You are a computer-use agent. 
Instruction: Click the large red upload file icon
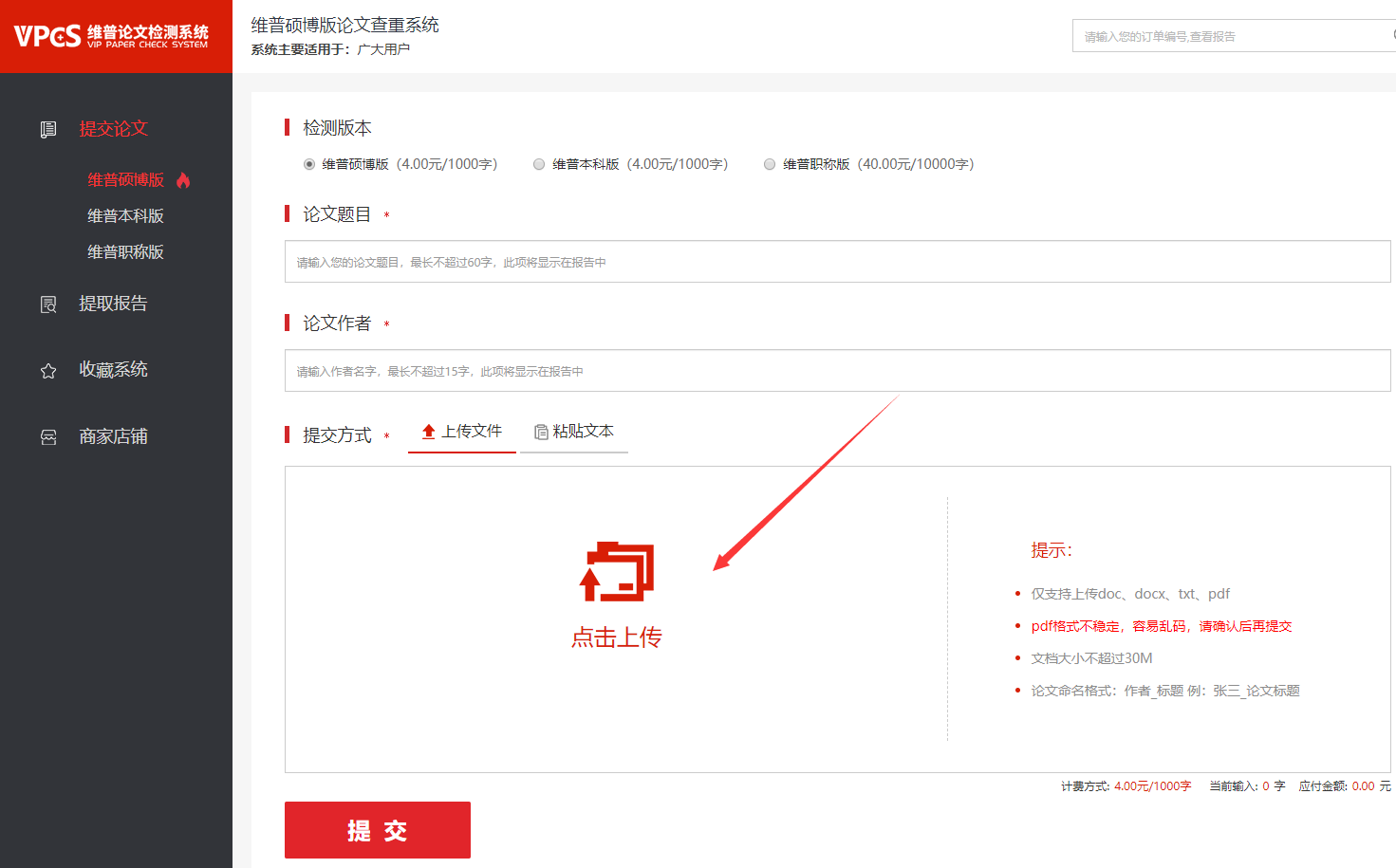[x=617, y=572]
